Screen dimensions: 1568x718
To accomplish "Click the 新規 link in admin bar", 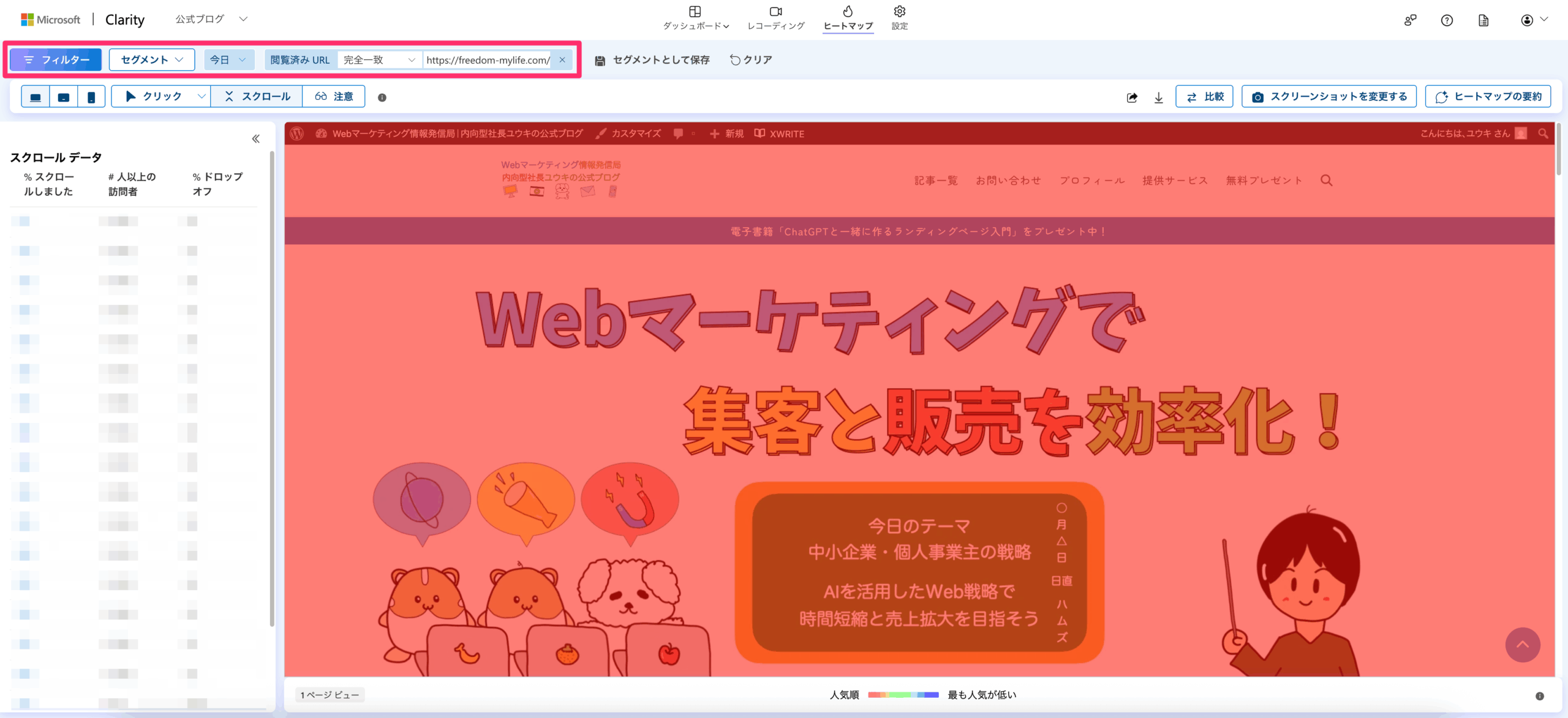I will point(726,133).
